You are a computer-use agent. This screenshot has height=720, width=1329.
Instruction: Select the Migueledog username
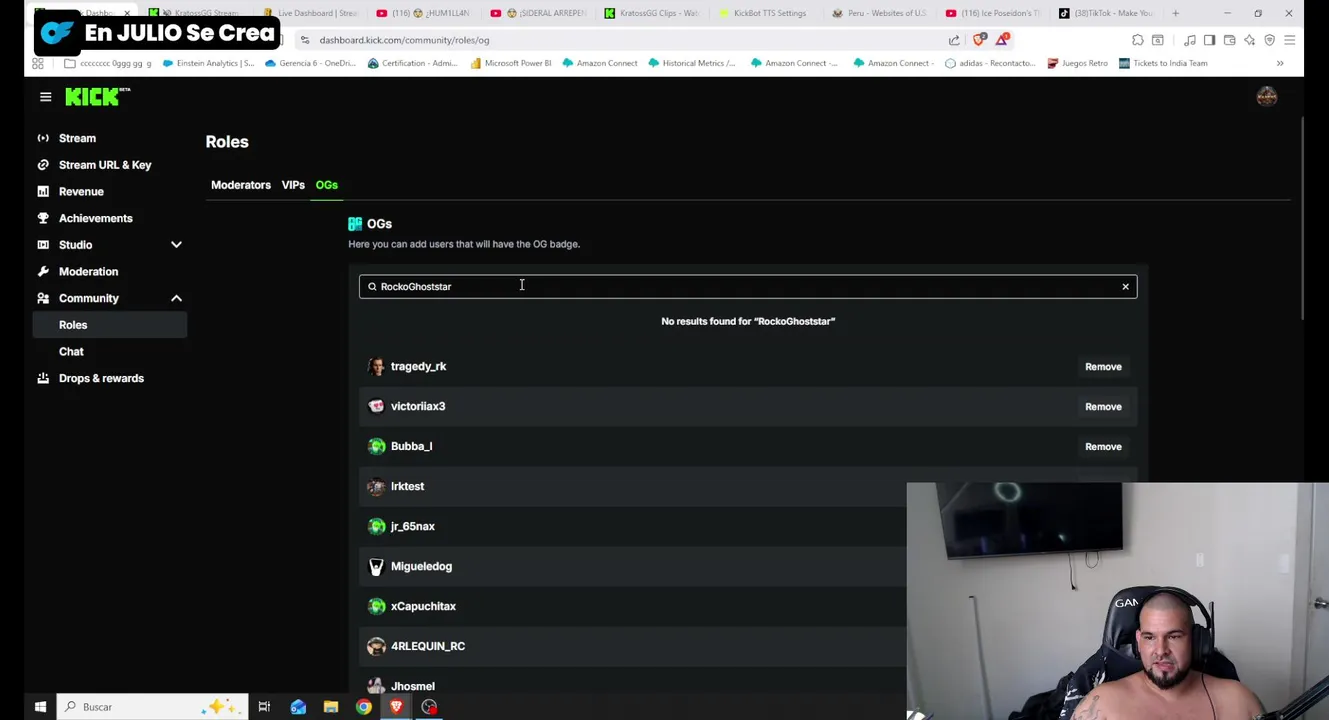tap(421, 567)
